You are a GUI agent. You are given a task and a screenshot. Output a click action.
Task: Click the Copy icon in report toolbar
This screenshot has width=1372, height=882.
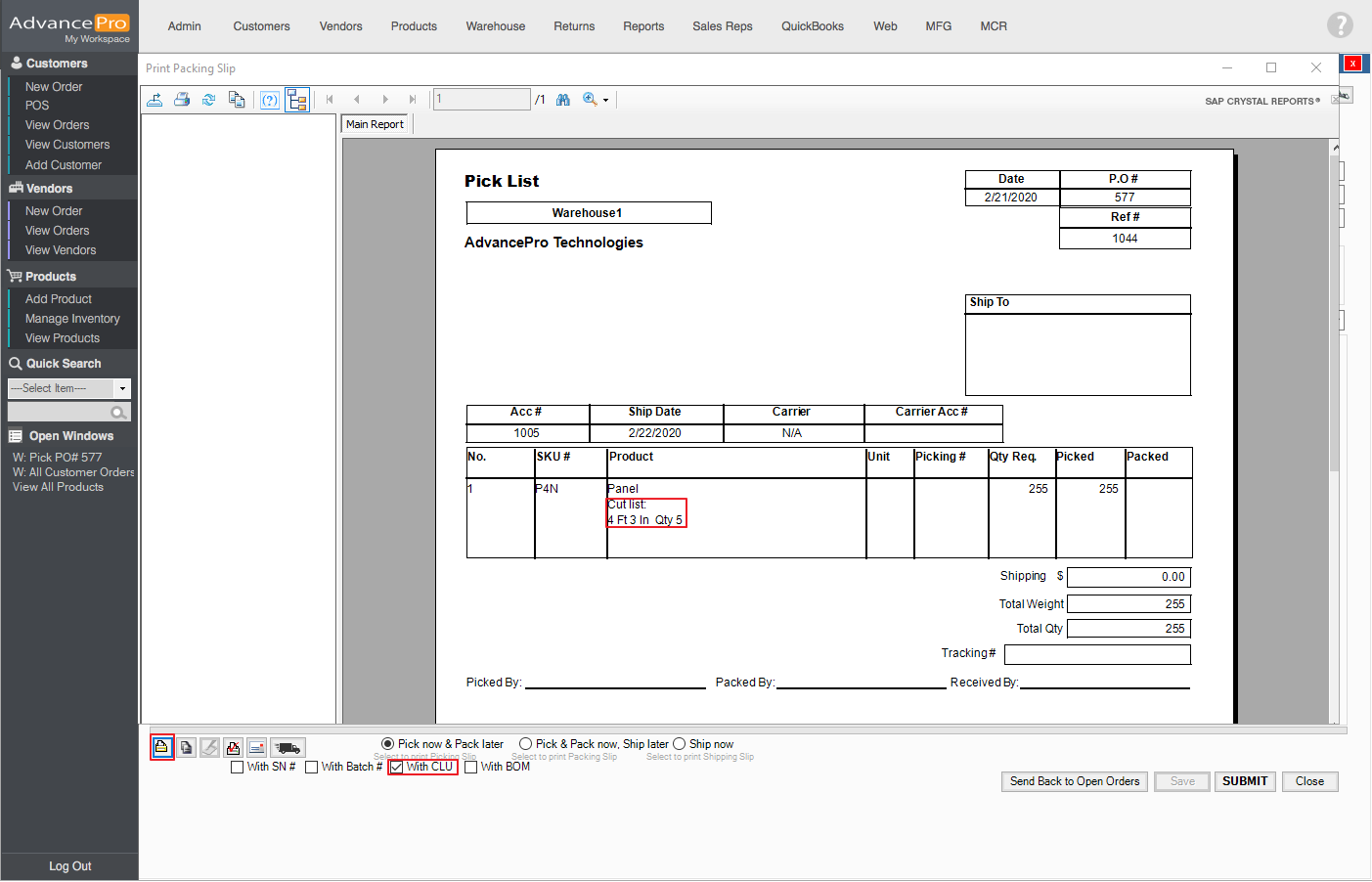click(x=237, y=100)
